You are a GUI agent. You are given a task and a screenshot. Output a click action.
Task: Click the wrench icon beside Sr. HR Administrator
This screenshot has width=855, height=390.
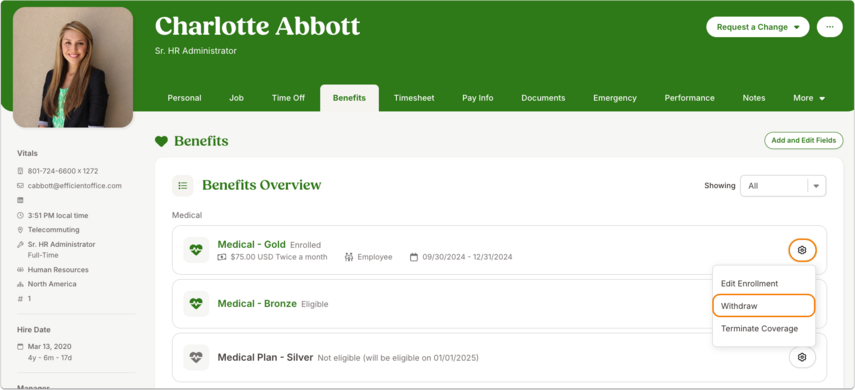[20, 244]
